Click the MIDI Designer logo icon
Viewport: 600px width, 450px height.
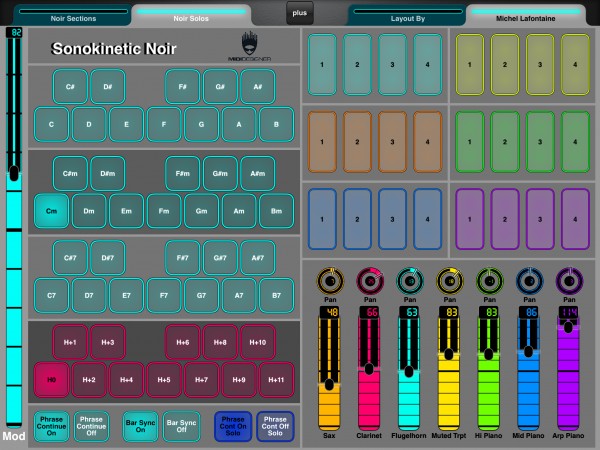[249, 46]
